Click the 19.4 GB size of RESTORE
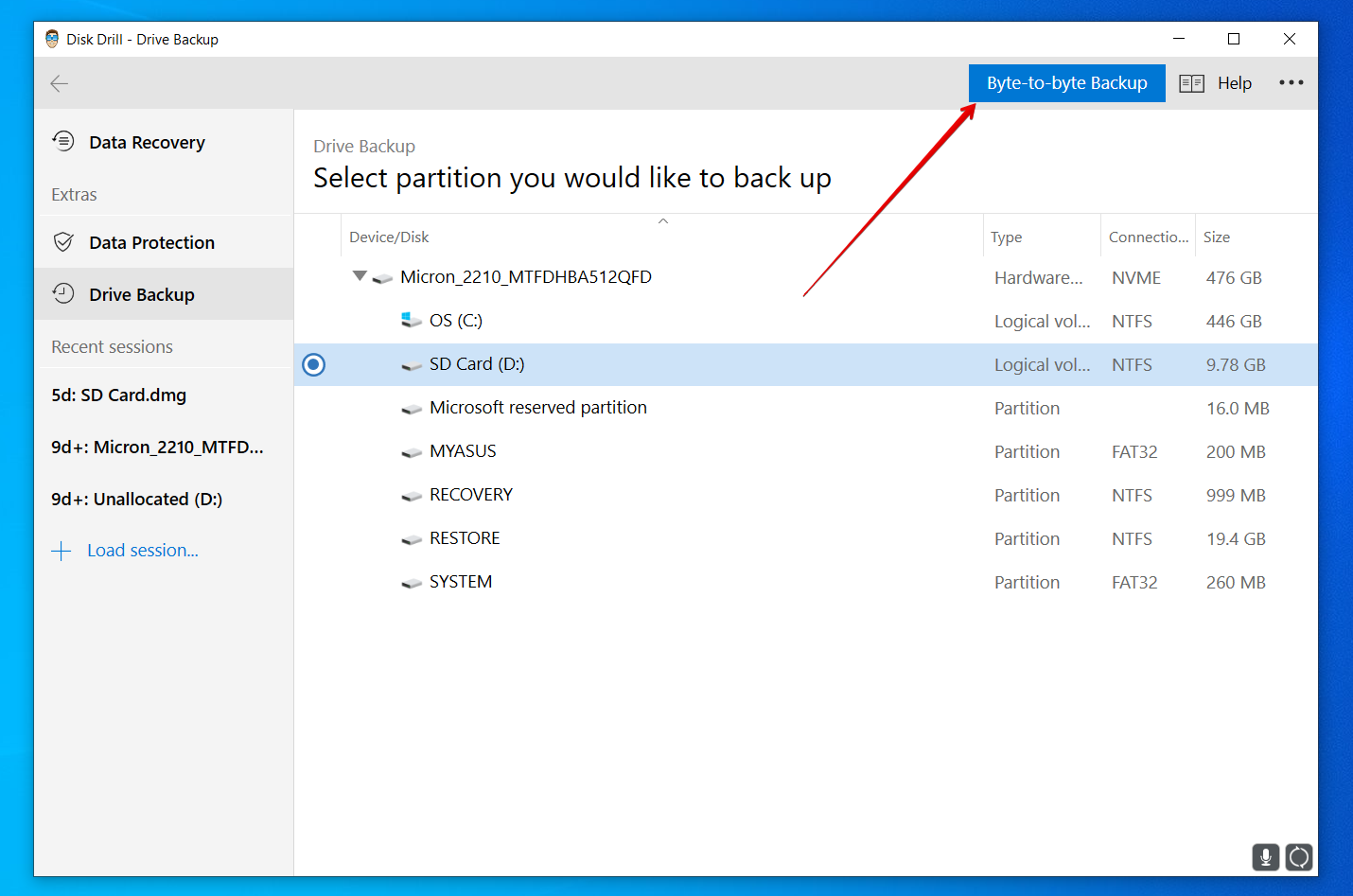 point(1236,539)
